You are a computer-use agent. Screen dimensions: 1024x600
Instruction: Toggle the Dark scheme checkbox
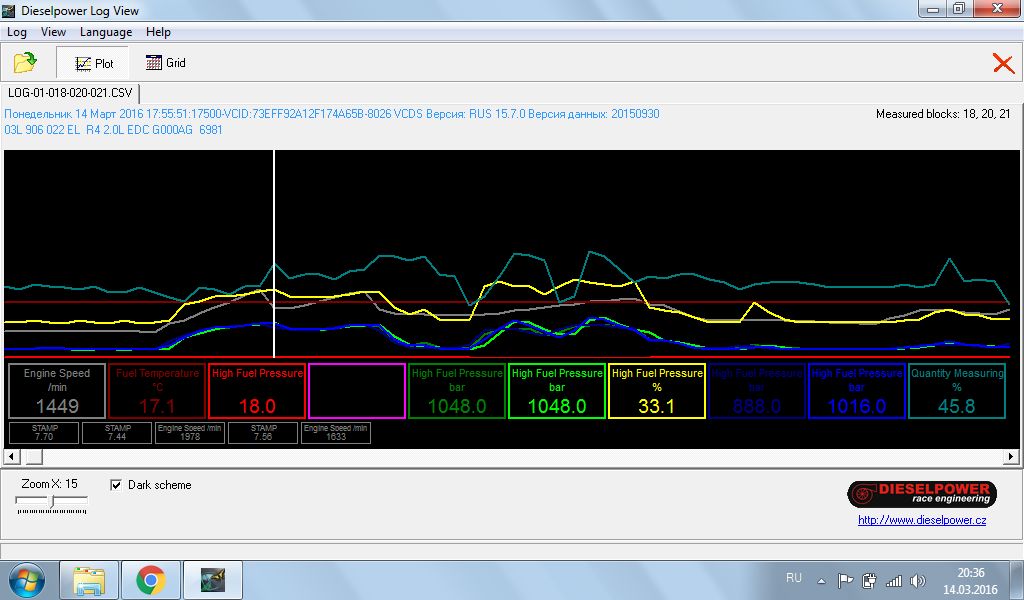tap(116, 485)
